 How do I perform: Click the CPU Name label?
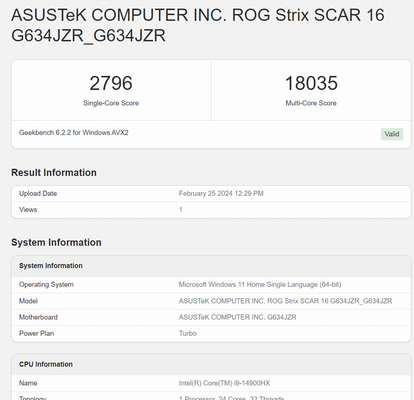pyautogui.click(x=28, y=383)
